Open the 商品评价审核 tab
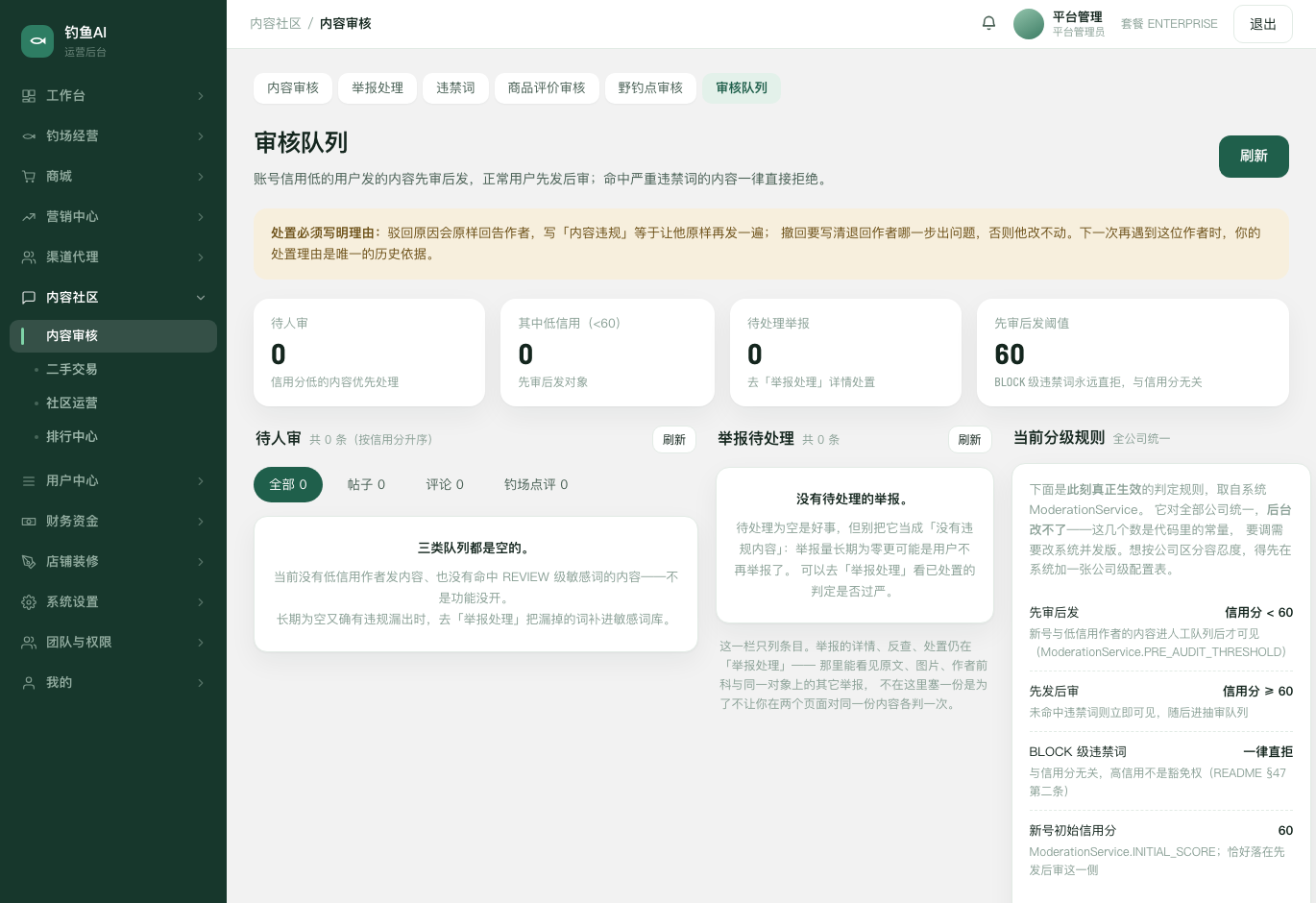Image resolution: width=1316 pixels, height=903 pixels. coord(547,88)
